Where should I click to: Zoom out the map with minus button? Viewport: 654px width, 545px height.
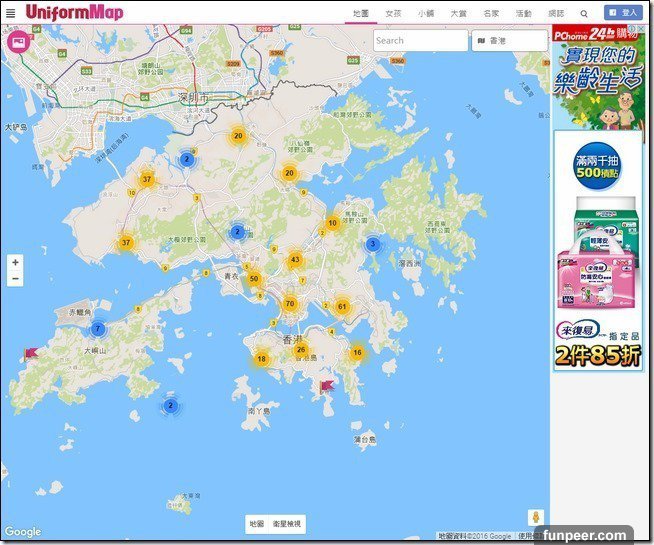[x=15, y=279]
